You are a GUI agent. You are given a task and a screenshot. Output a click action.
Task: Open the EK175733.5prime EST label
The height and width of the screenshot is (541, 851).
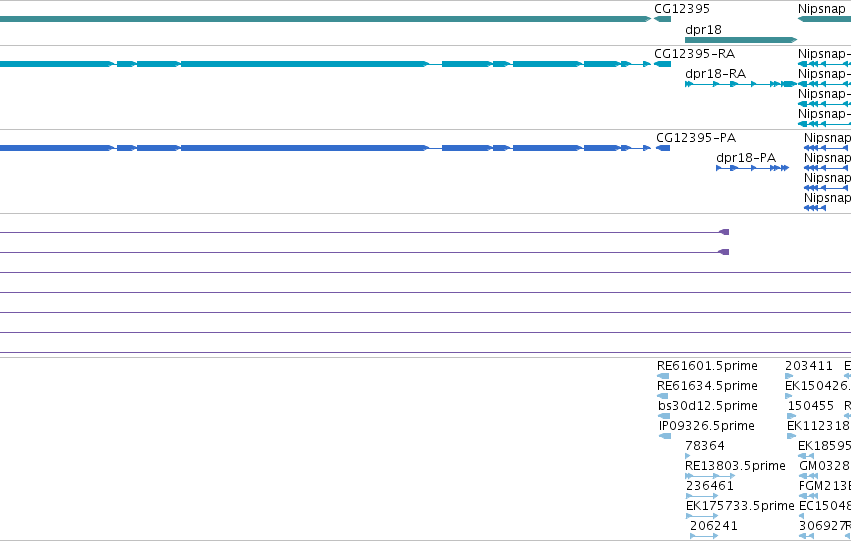[x=740, y=506]
